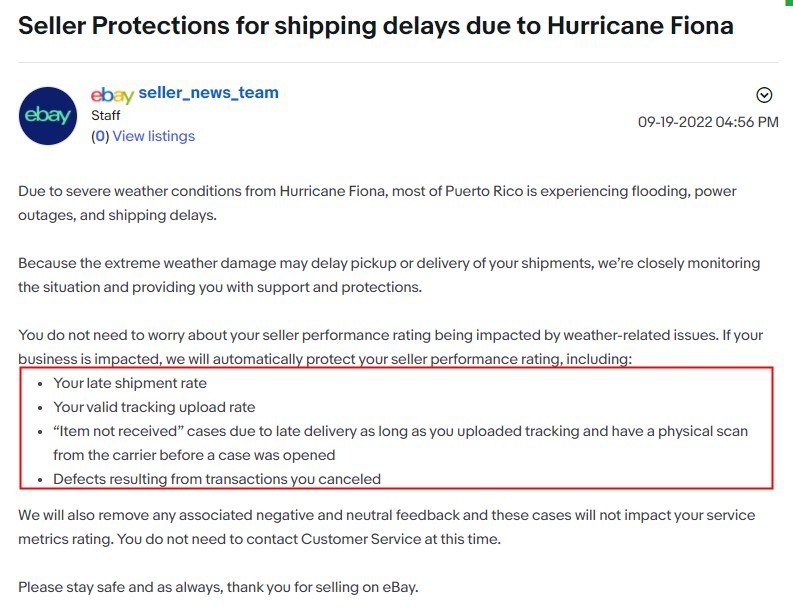The width and height of the screenshot is (793, 611).
Task: Click the (0) feedback score
Action: 99,136
